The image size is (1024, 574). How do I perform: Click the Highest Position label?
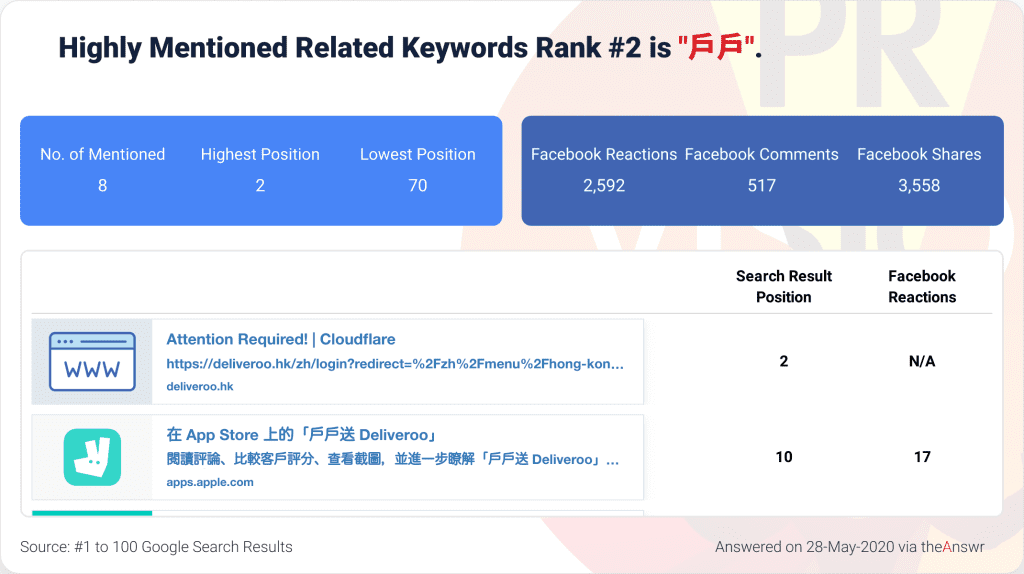point(260,154)
